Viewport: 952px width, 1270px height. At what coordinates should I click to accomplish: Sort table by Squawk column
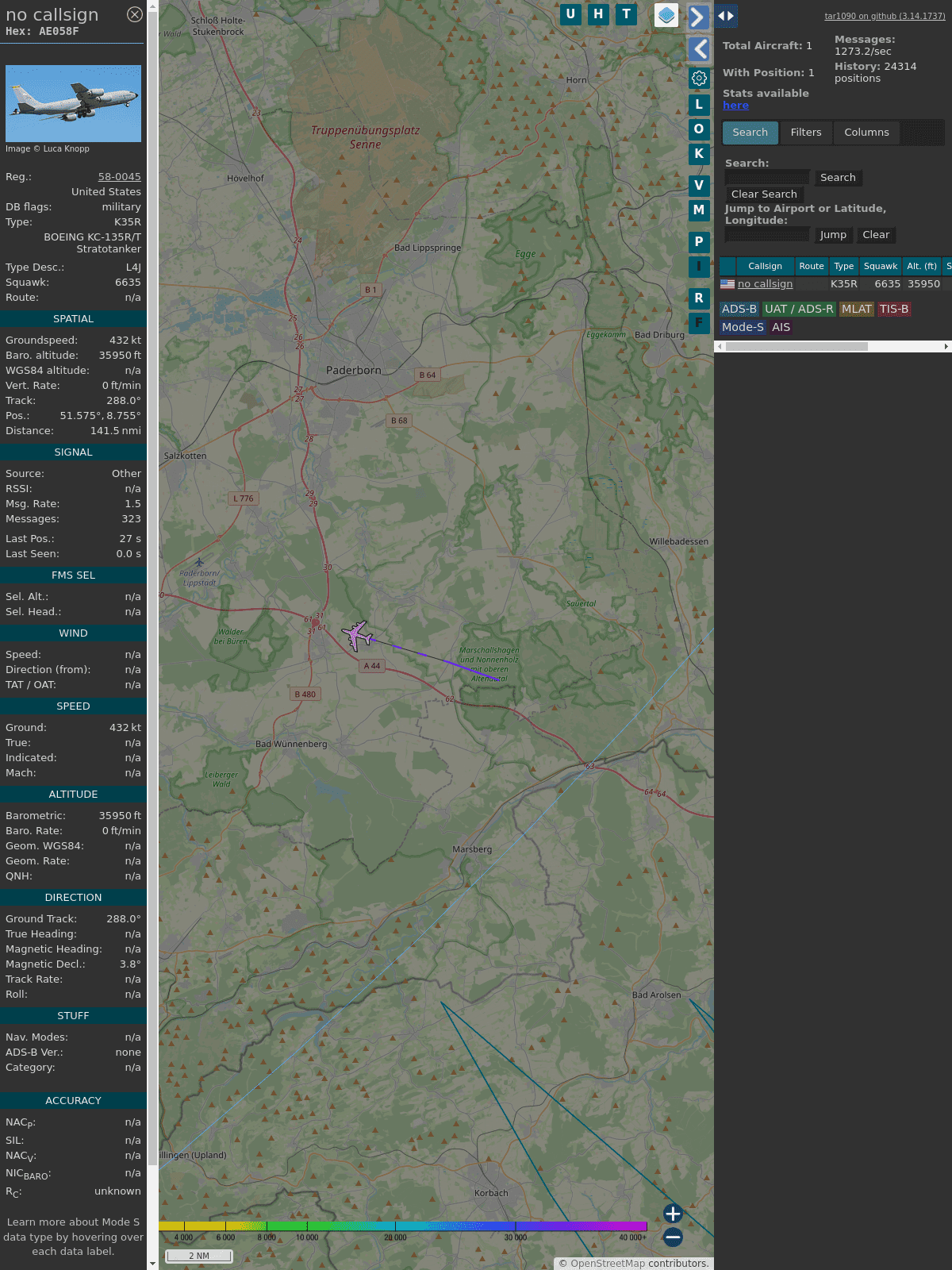(x=881, y=267)
